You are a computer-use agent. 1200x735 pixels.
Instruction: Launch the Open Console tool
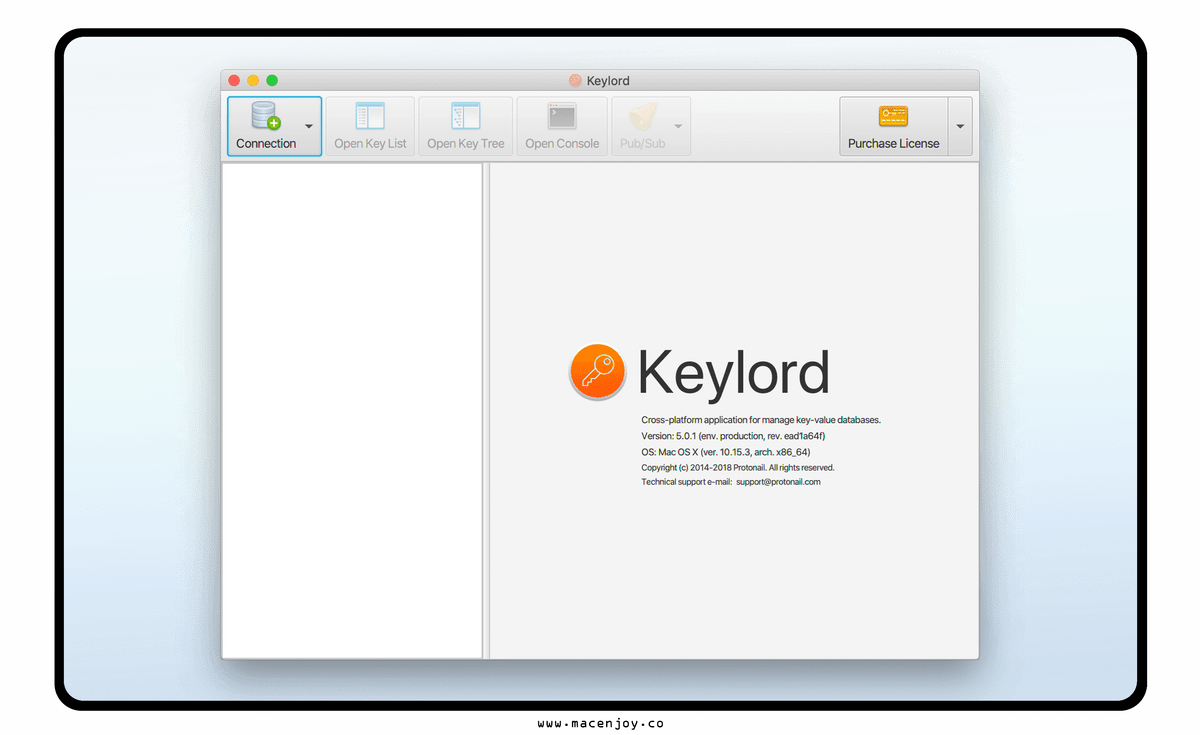(562, 126)
